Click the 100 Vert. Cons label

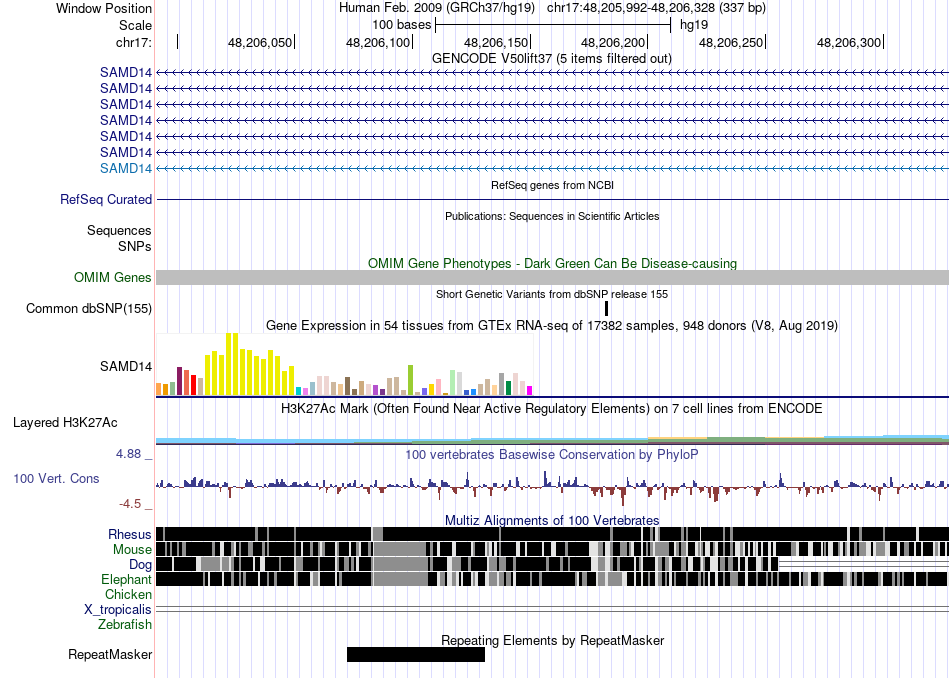56,479
